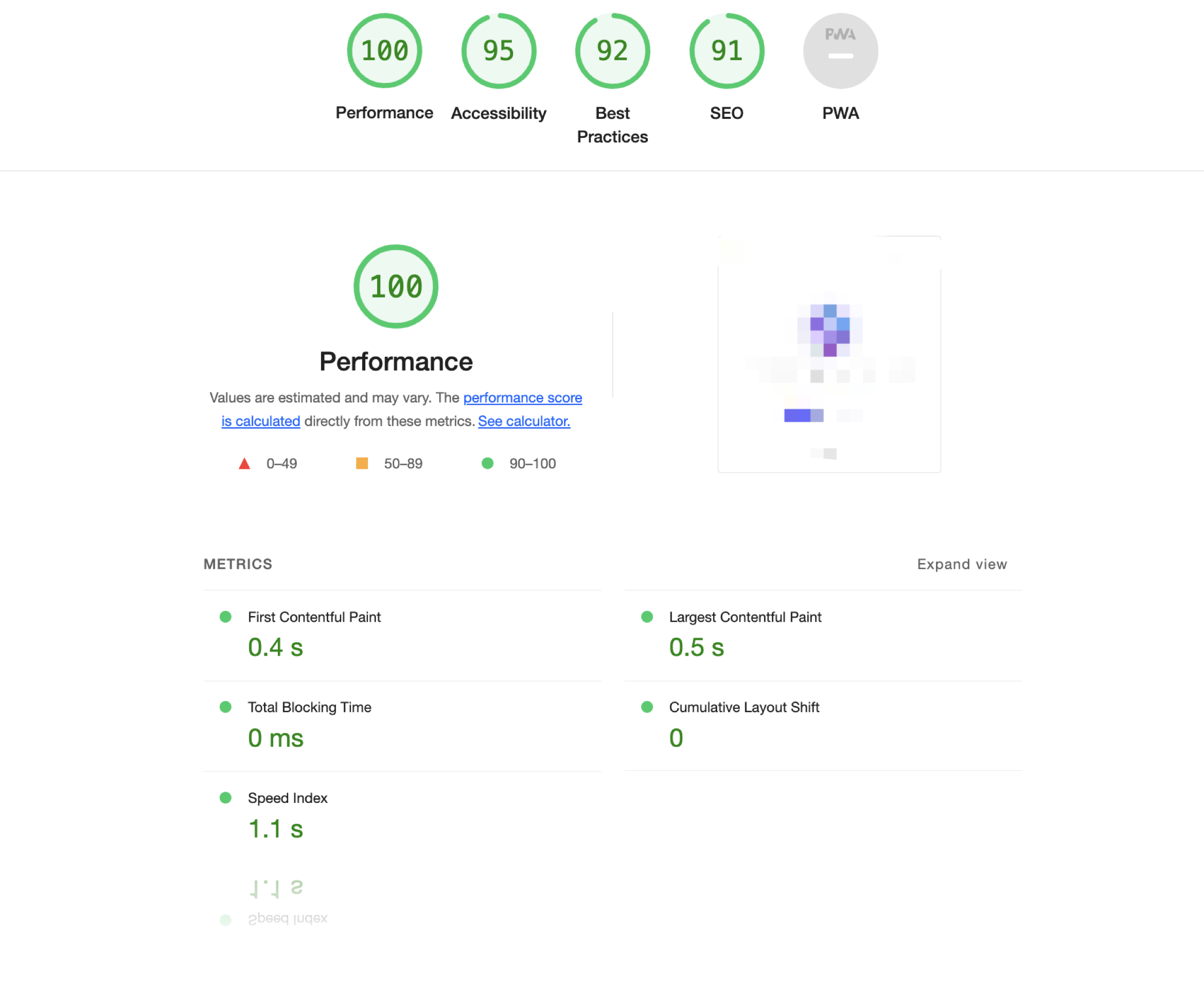
Task: Click the Accessibility category label
Action: tap(499, 113)
